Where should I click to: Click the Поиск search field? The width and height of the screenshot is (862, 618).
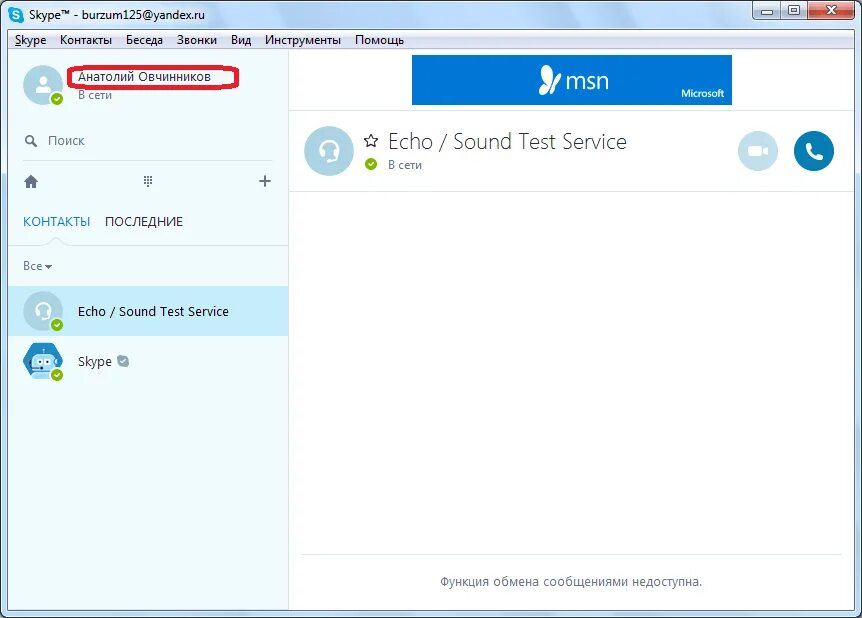tap(148, 141)
